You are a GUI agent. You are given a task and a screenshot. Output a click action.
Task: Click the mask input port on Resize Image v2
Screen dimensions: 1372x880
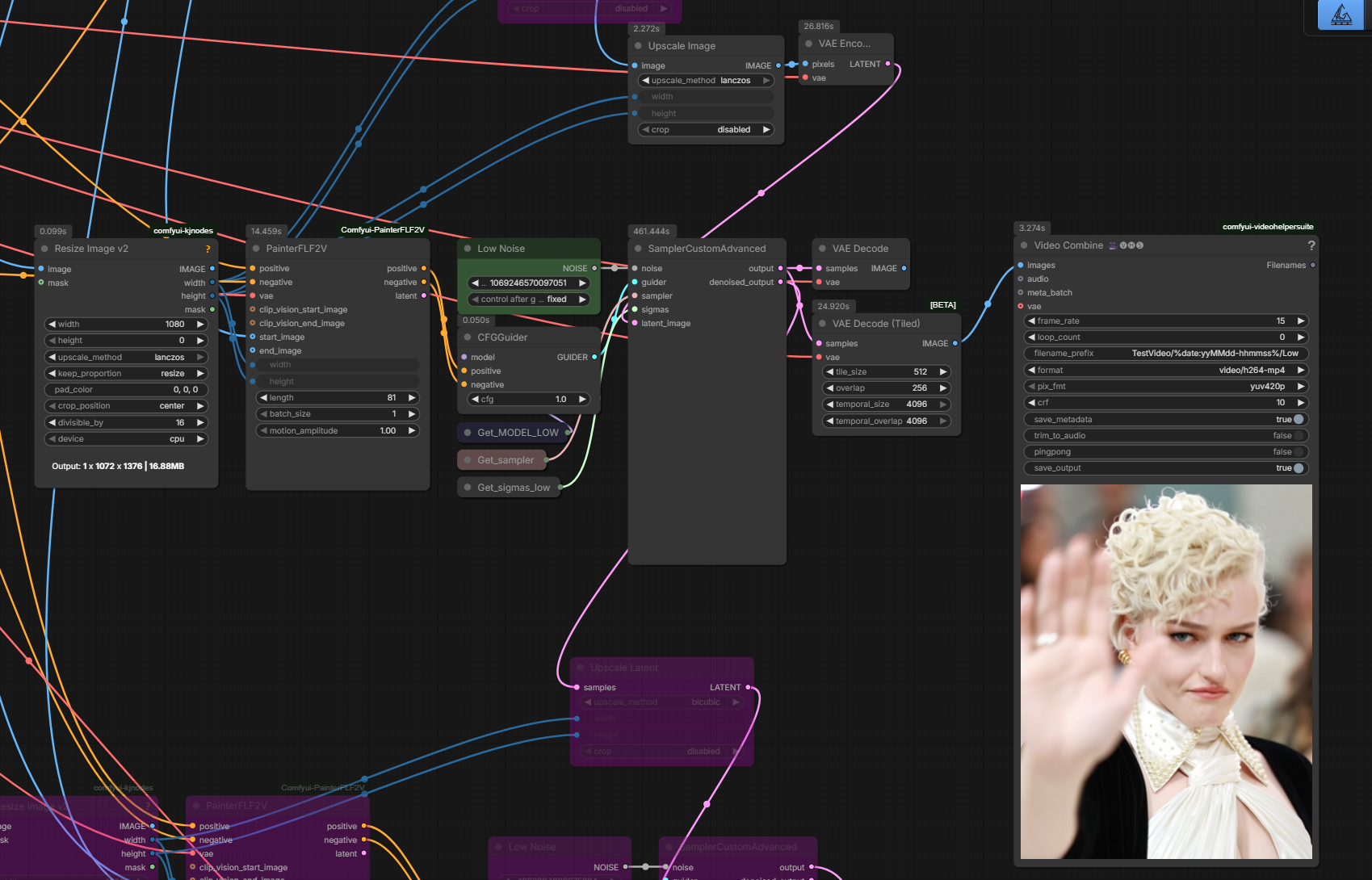pos(41,283)
